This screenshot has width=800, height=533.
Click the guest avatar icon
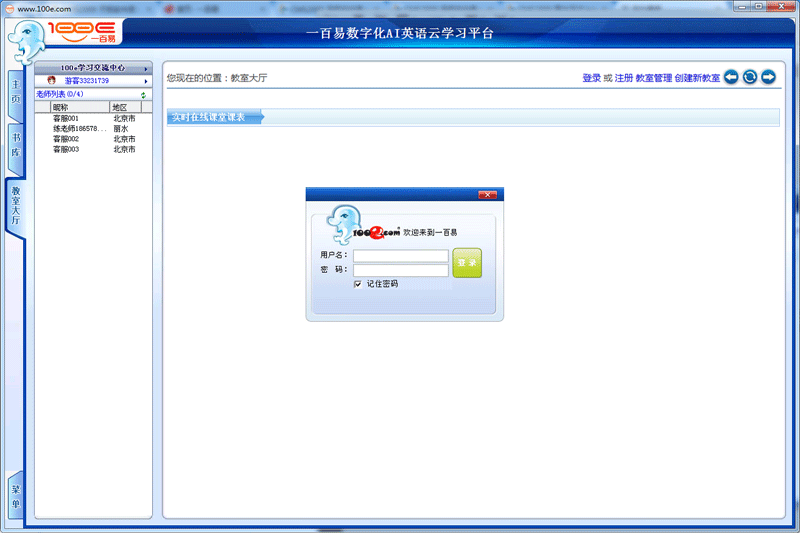pos(51,80)
